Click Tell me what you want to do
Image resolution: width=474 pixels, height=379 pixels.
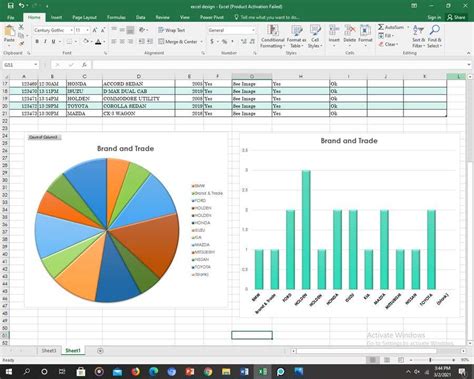pyautogui.click(x=267, y=17)
